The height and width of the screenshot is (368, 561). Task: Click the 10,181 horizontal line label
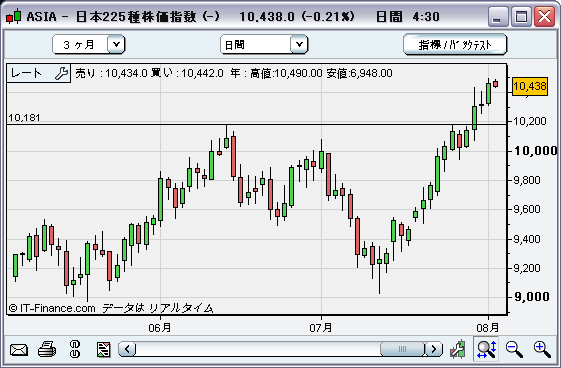pyautogui.click(x=24, y=118)
